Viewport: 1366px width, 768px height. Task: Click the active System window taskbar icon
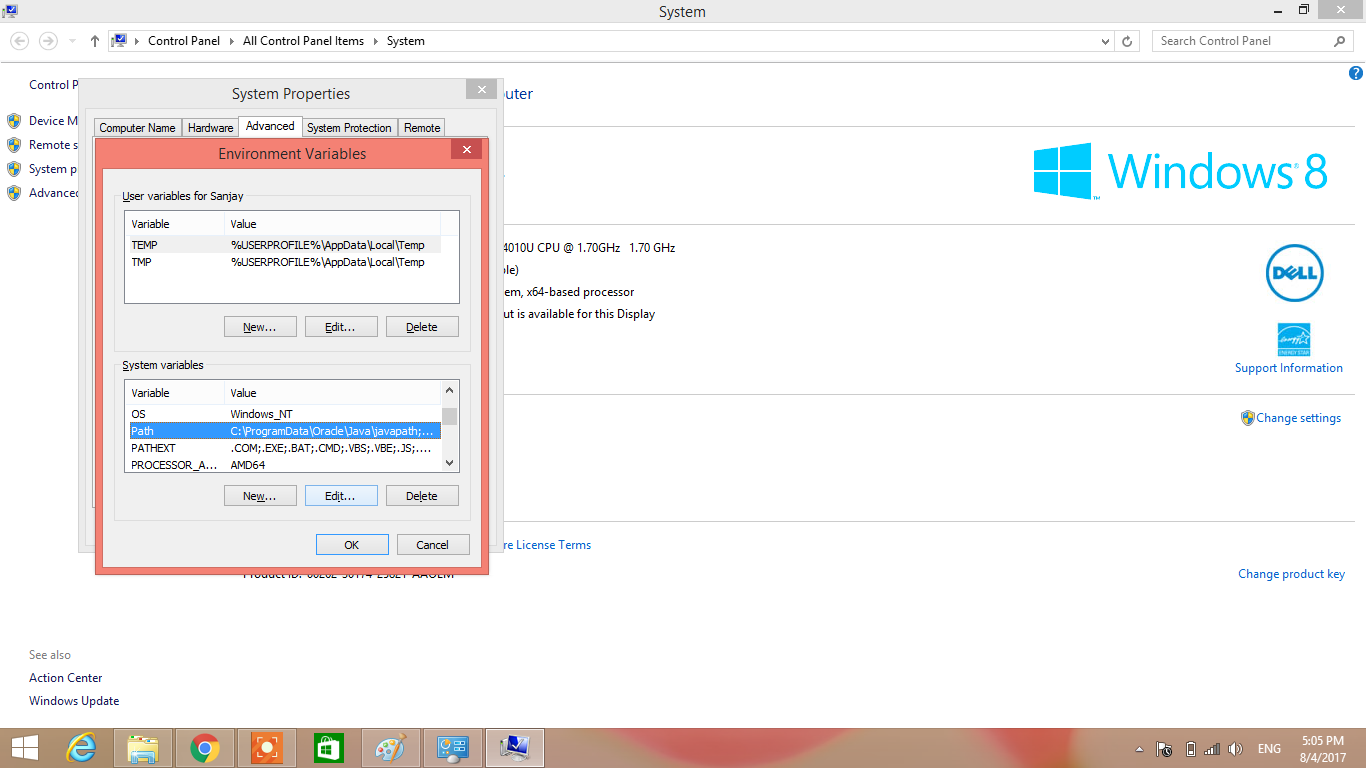(x=514, y=748)
